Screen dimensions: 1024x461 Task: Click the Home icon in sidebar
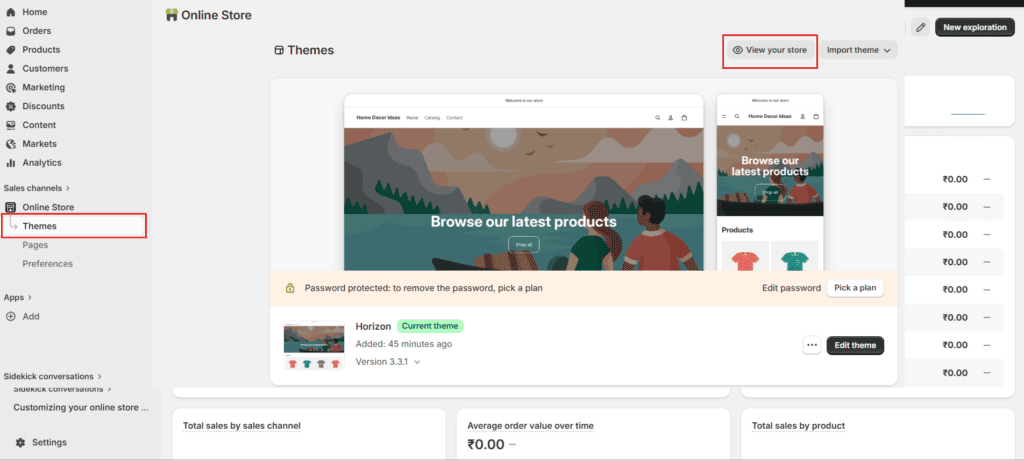click(11, 12)
